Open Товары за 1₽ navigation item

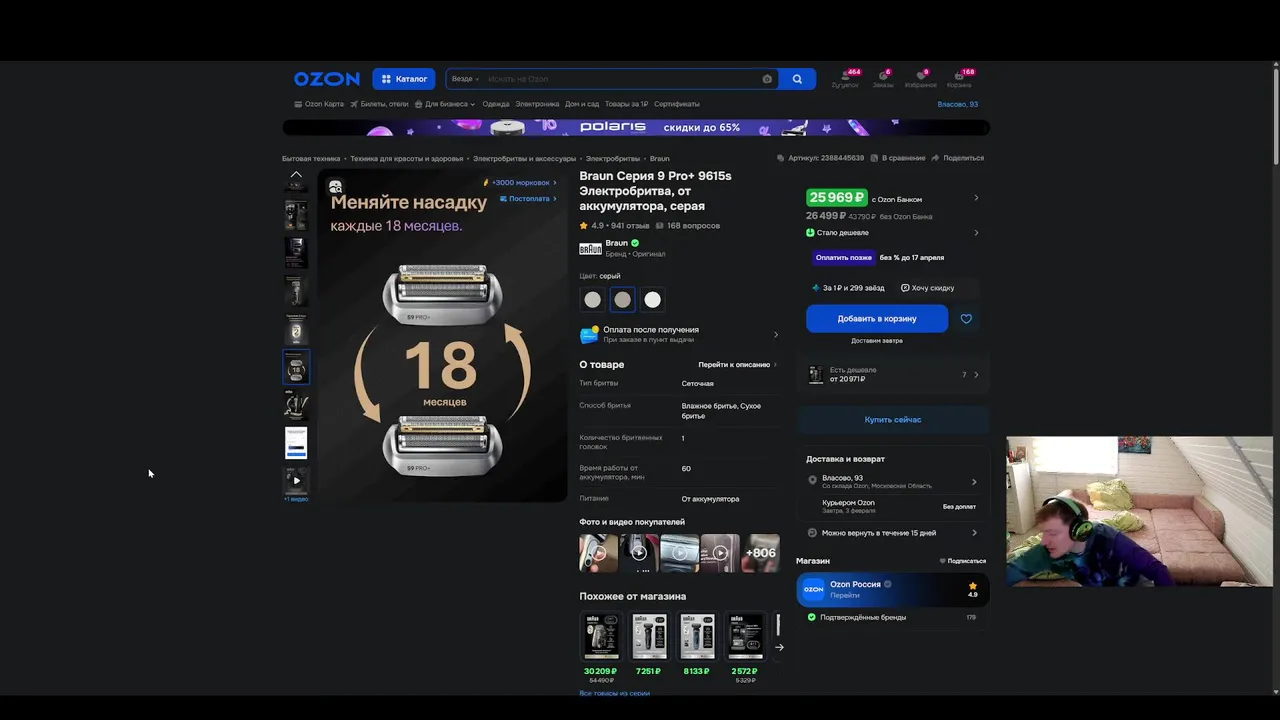click(626, 104)
